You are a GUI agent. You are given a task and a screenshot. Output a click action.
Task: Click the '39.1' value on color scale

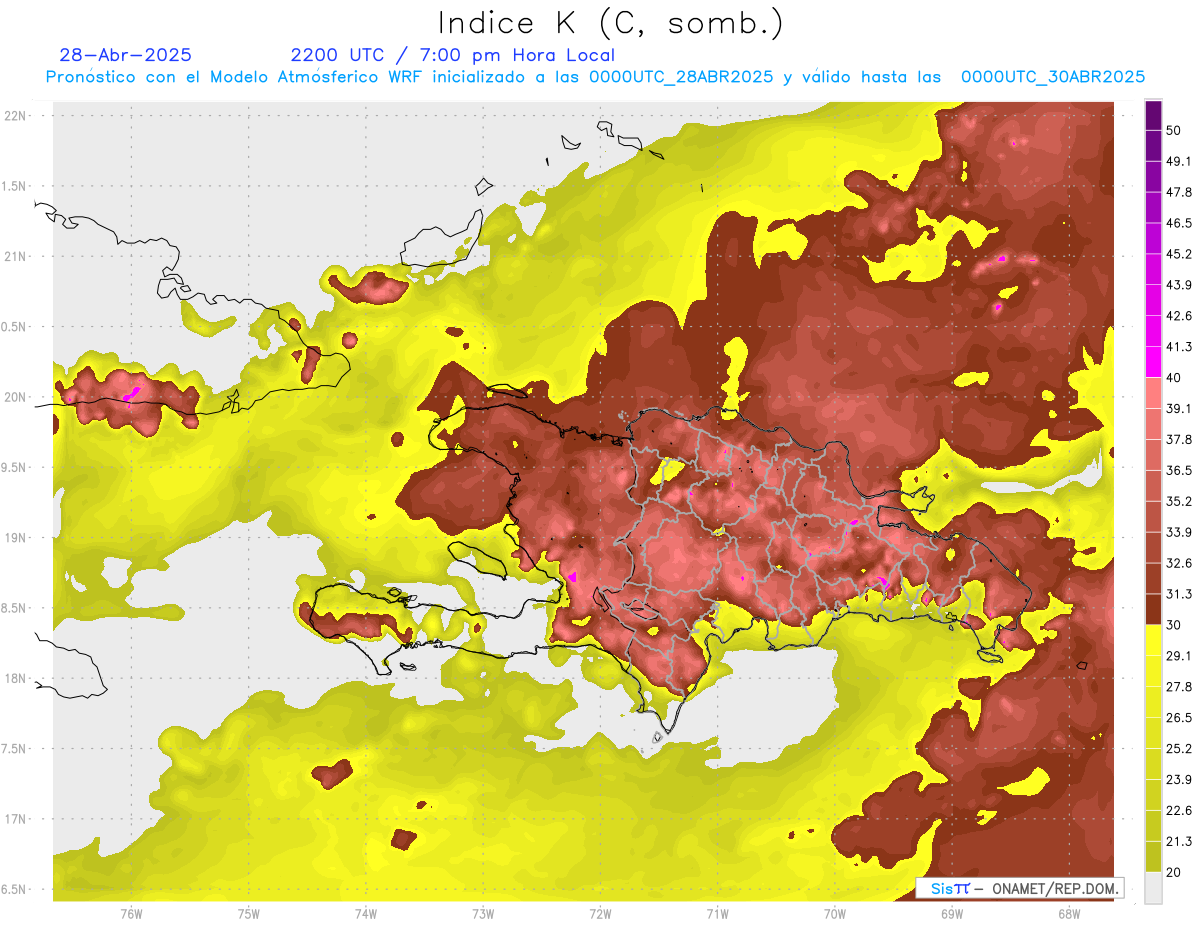(1178, 409)
